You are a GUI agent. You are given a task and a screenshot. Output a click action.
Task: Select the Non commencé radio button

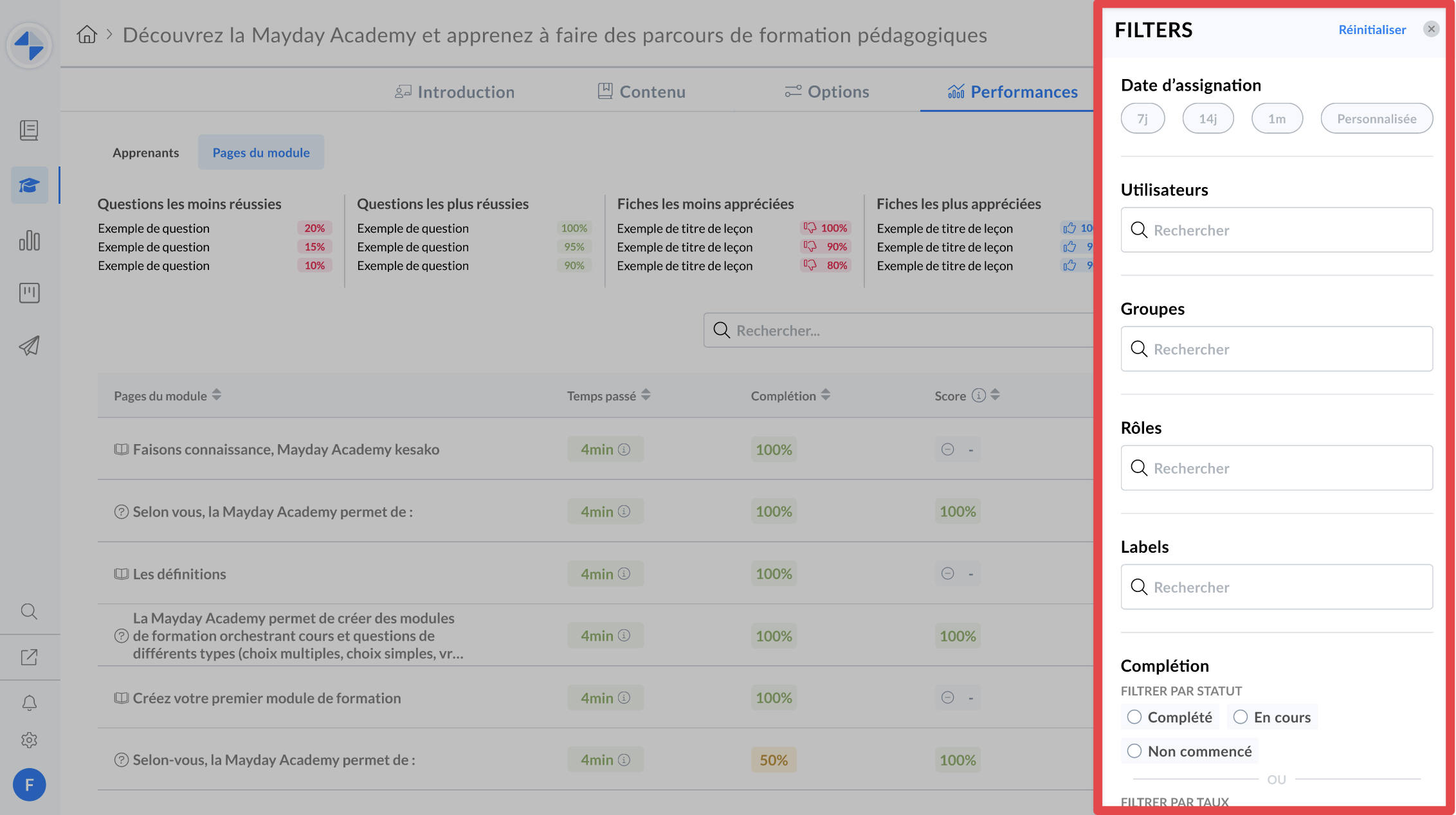click(1134, 751)
